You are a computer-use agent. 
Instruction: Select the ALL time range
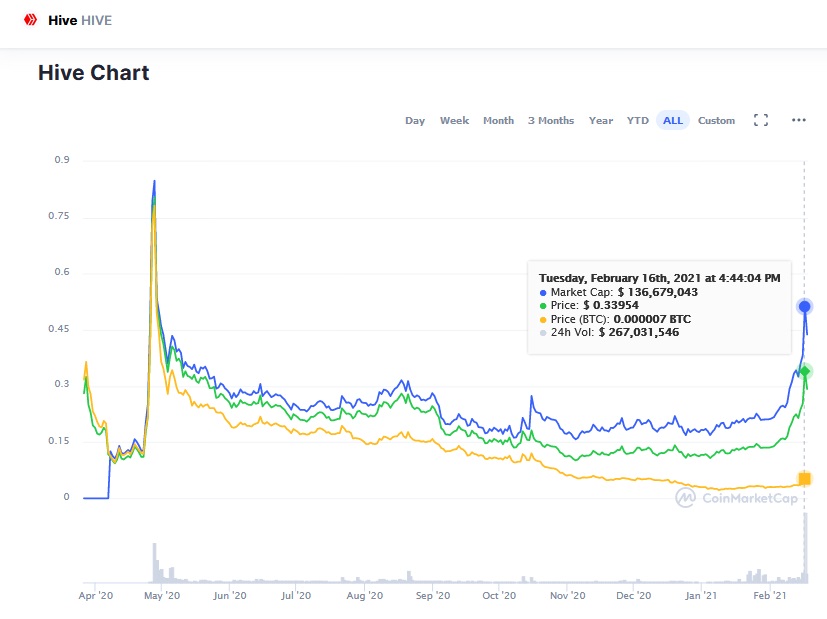[x=672, y=120]
